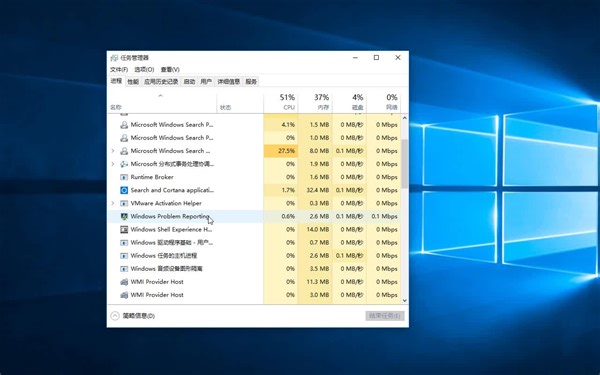The height and width of the screenshot is (375, 600).
Task: Open the 查看(V) menu
Action: (x=170, y=69)
